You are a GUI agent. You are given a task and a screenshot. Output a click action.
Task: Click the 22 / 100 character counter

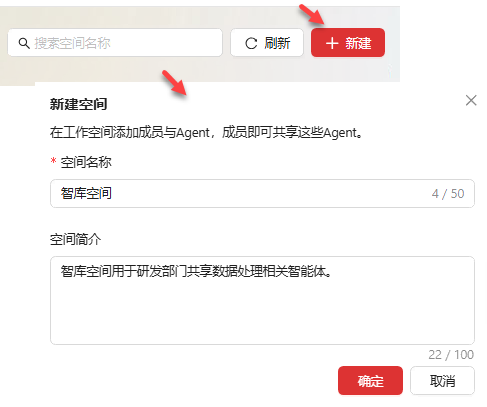coord(451,355)
